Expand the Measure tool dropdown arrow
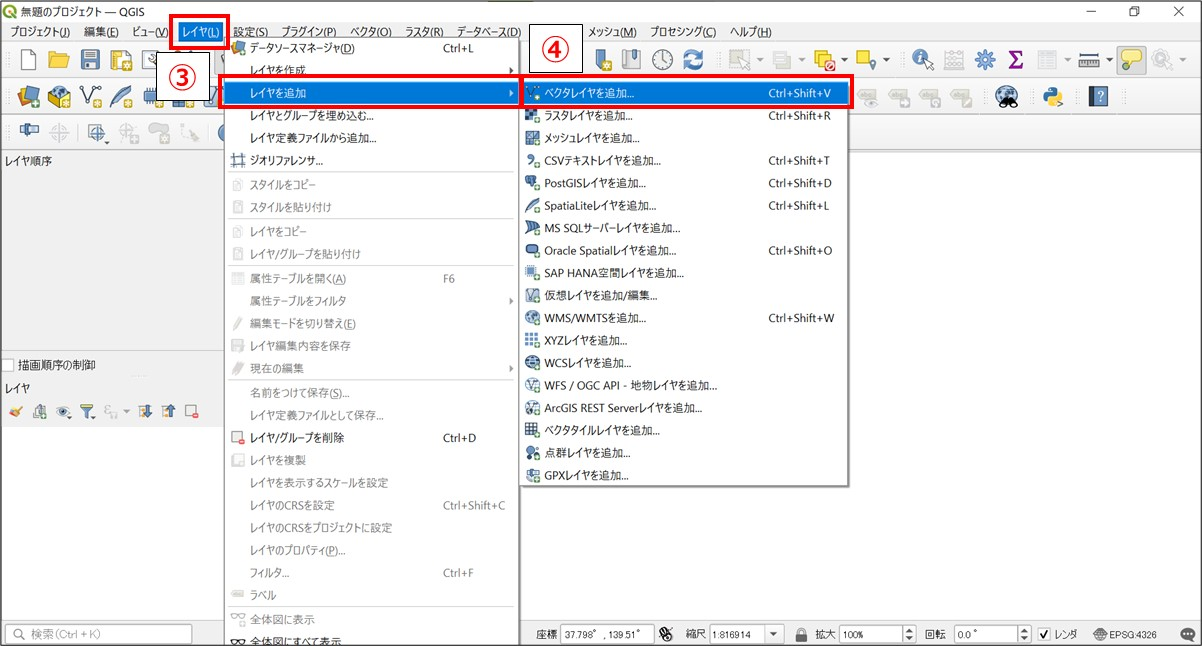Image resolution: width=1202 pixels, height=646 pixels. tap(1108, 60)
